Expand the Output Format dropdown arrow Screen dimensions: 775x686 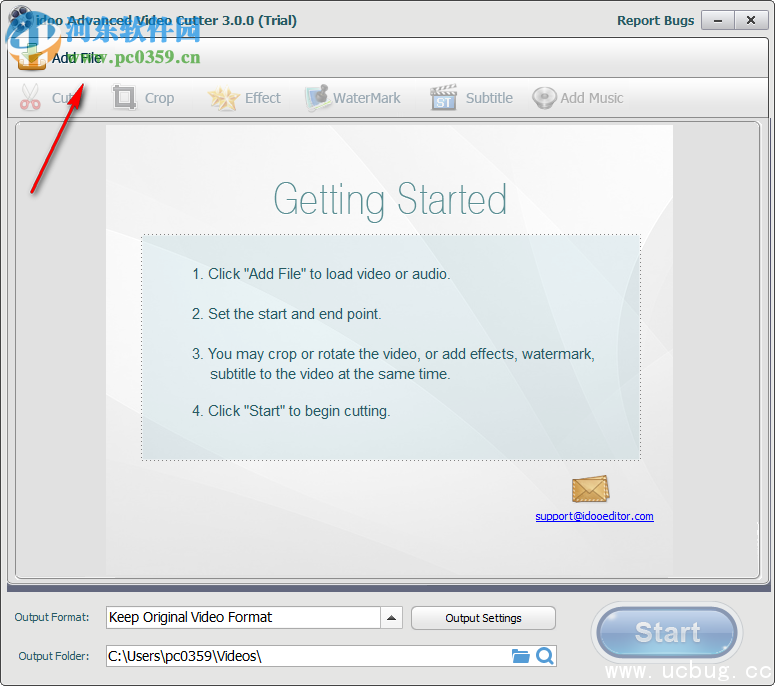(x=391, y=618)
